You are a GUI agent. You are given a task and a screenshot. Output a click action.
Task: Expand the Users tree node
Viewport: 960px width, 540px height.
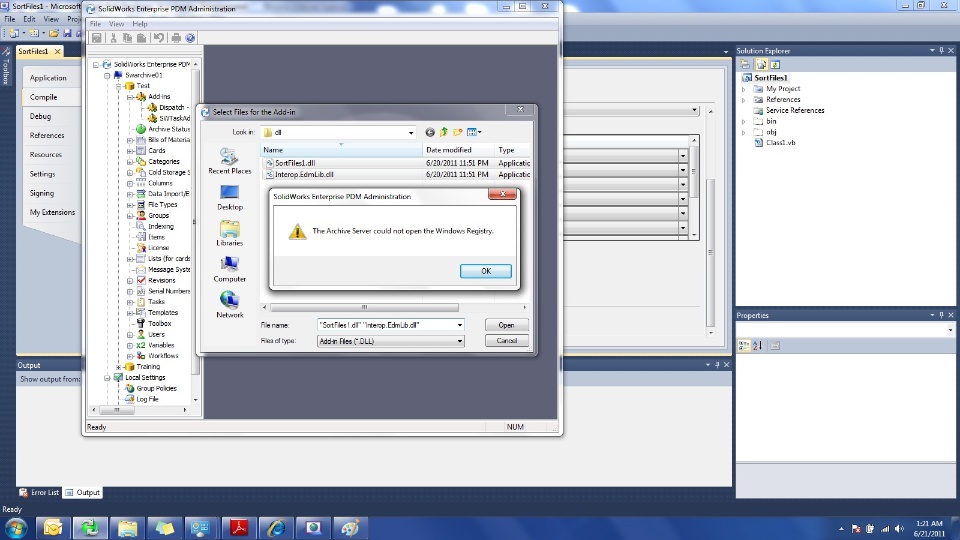130,334
